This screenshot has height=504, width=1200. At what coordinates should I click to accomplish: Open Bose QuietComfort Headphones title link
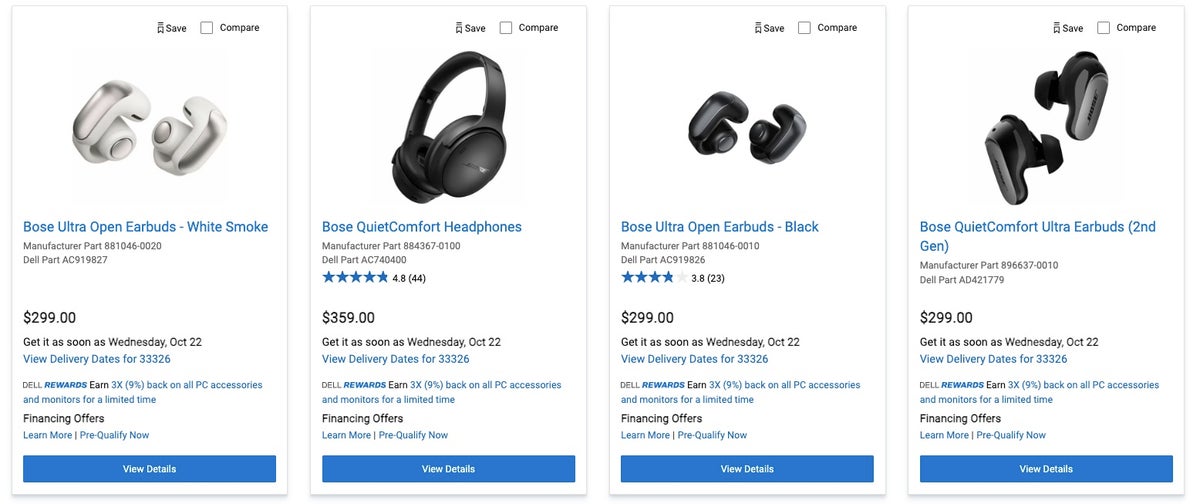pyautogui.click(x=422, y=227)
